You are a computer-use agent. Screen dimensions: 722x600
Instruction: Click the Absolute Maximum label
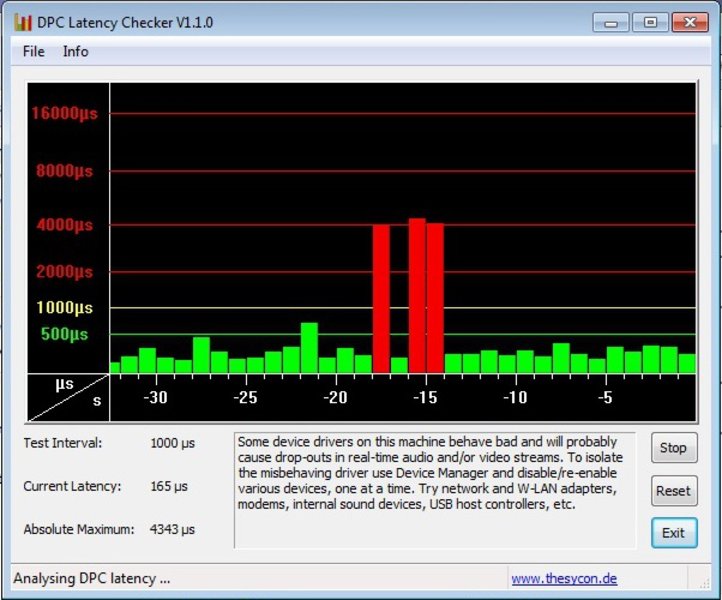[79, 529]
